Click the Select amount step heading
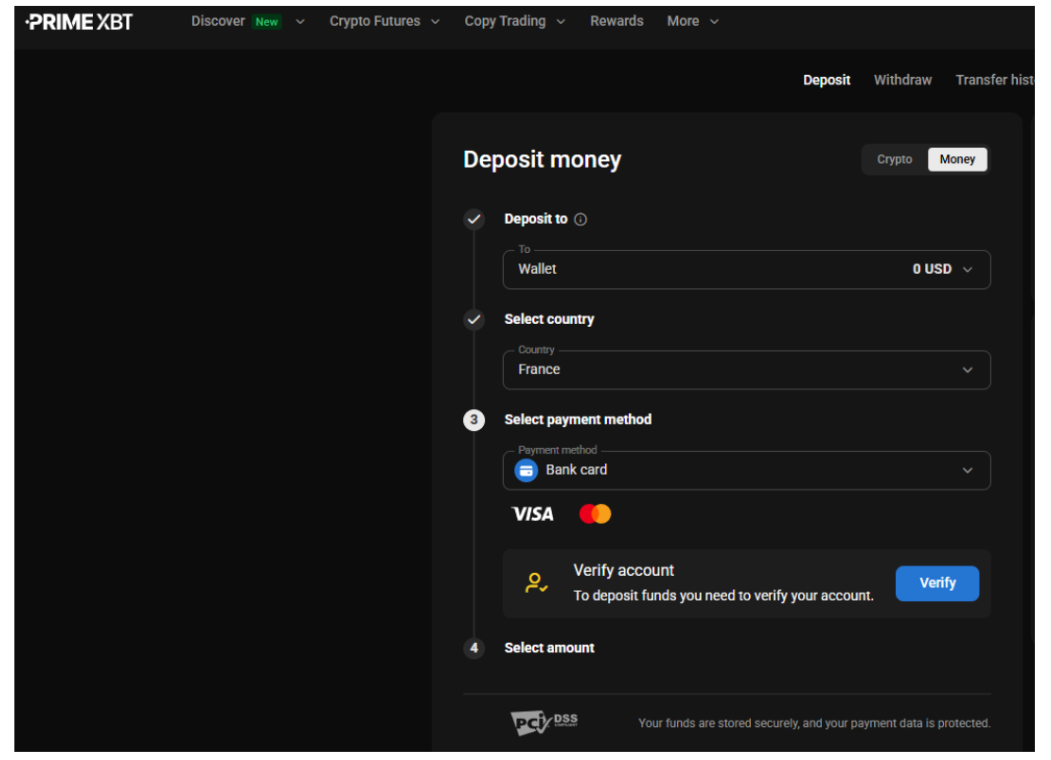 coord(549,648)
